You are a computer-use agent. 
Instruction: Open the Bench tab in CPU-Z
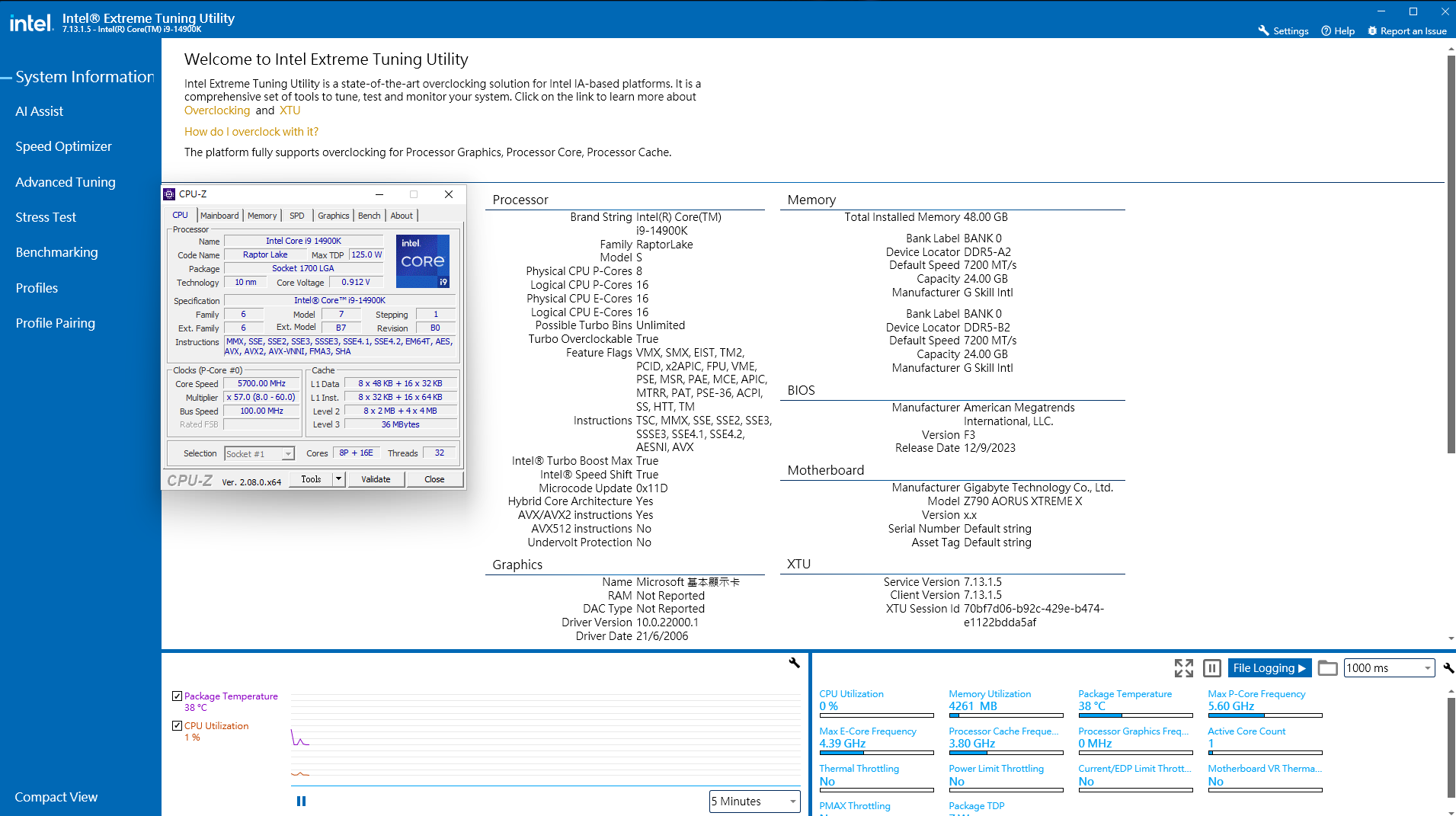pos(370,216)
